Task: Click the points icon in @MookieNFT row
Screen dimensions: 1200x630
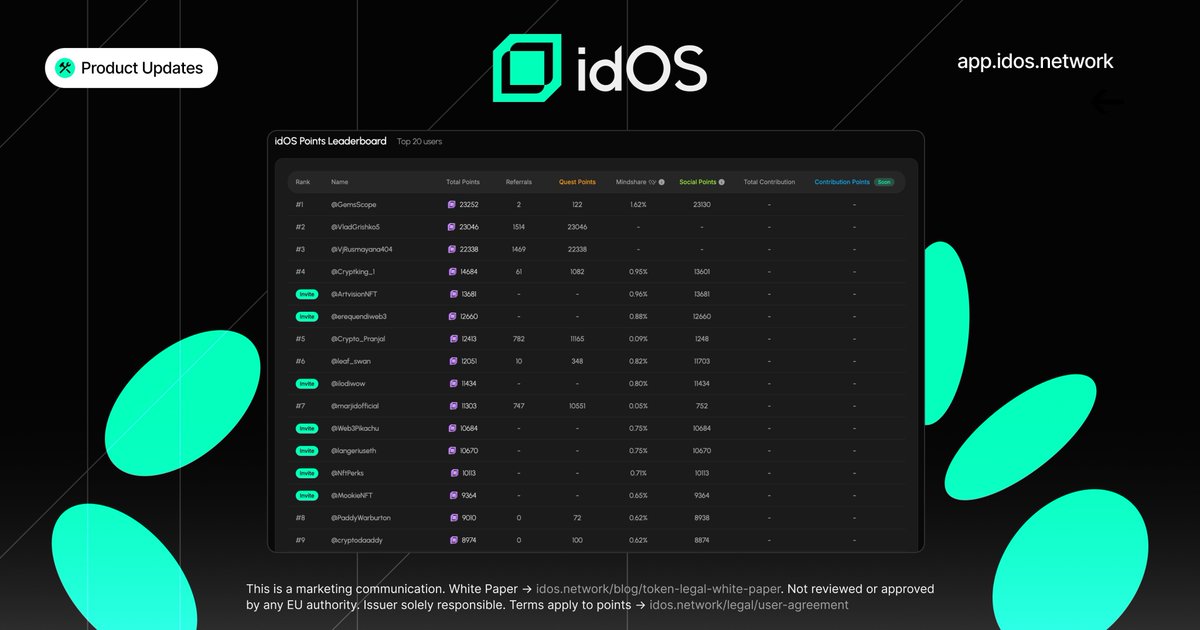Action: pos(452,495)
